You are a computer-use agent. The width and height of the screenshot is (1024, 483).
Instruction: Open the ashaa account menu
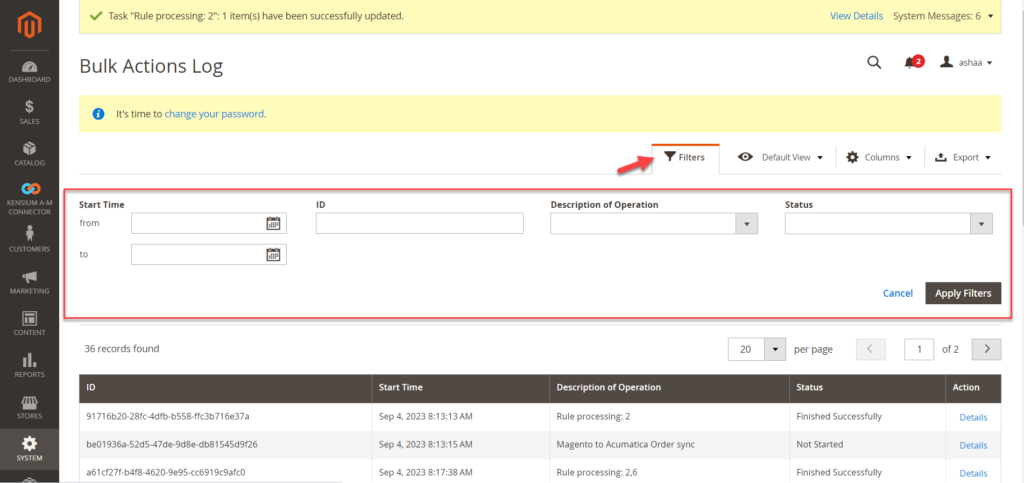[967, 63]
